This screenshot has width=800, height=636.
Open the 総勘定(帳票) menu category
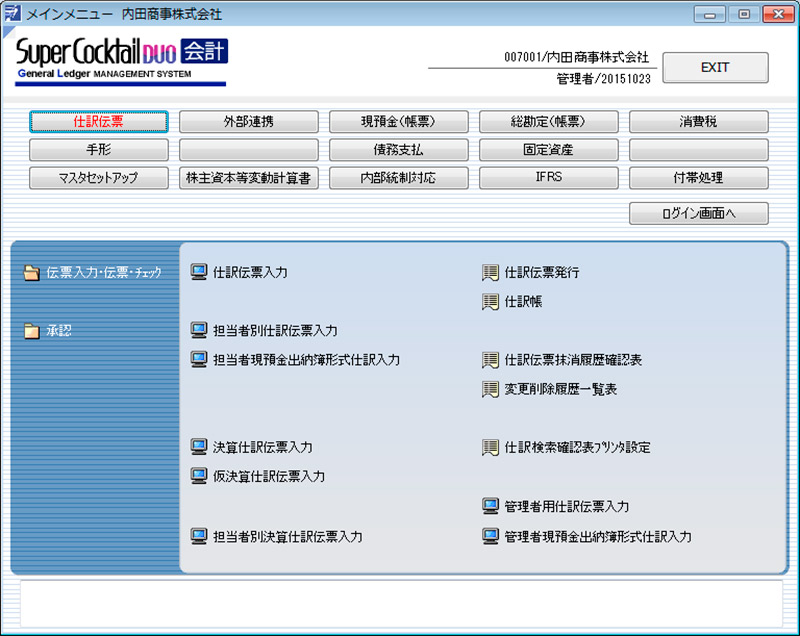point(549,122)
